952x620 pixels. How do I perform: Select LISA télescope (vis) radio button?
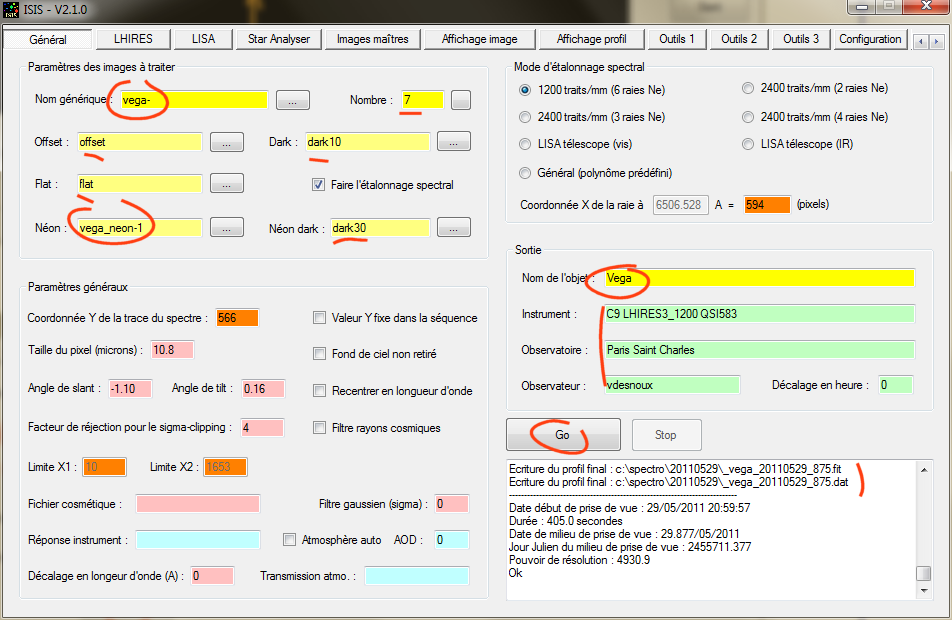pos(526,145)
